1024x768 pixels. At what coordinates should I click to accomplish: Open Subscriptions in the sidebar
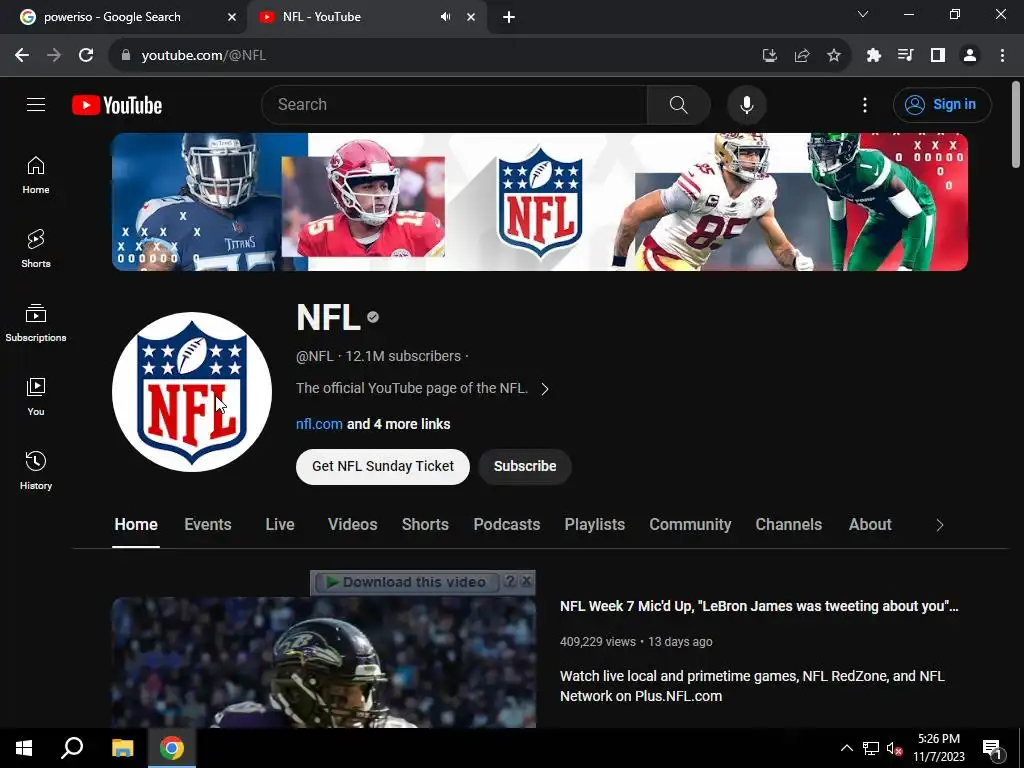pyautogui.click(x=36, y=323)
